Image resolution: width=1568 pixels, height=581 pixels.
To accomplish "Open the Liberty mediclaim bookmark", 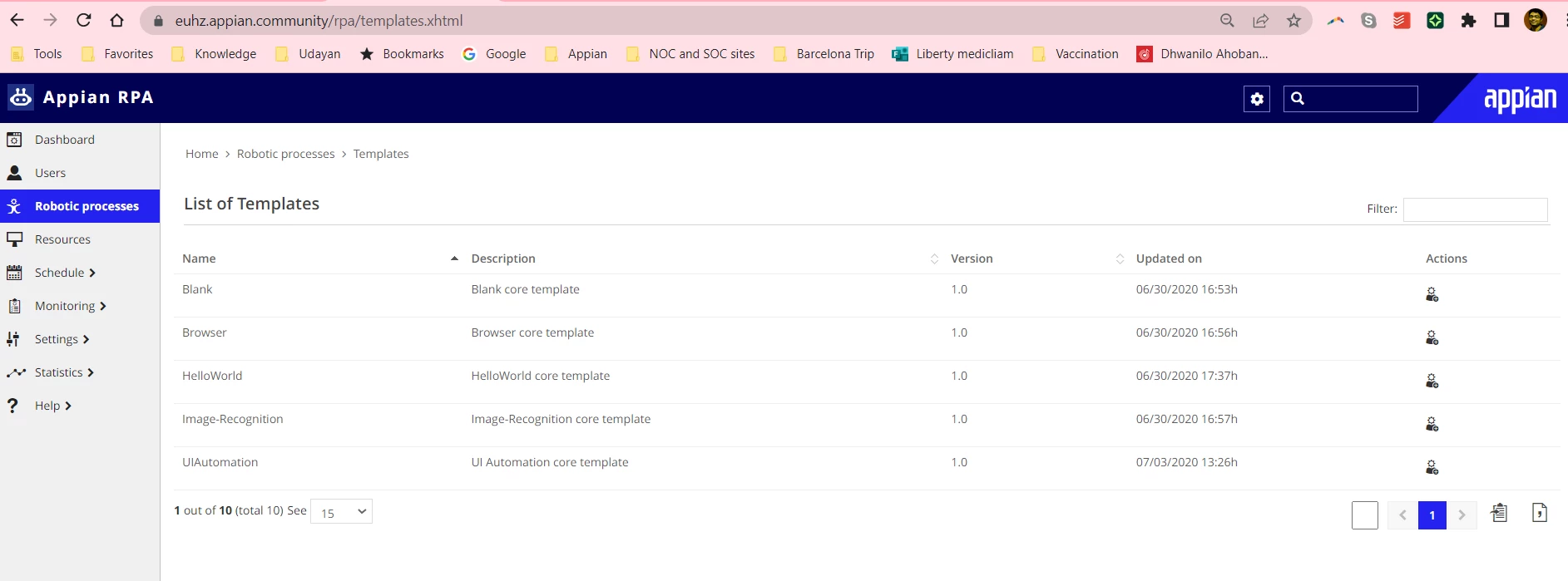I will coord(953,54).
